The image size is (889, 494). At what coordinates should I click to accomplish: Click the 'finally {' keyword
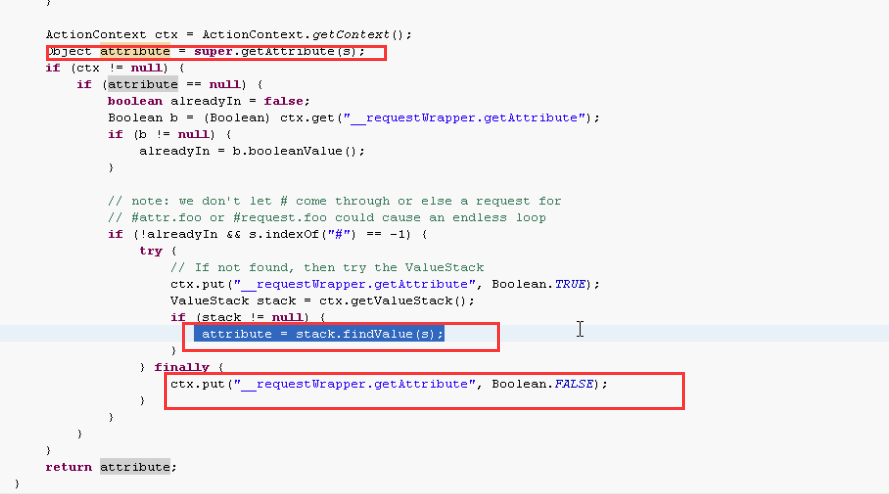click(189, 367)
